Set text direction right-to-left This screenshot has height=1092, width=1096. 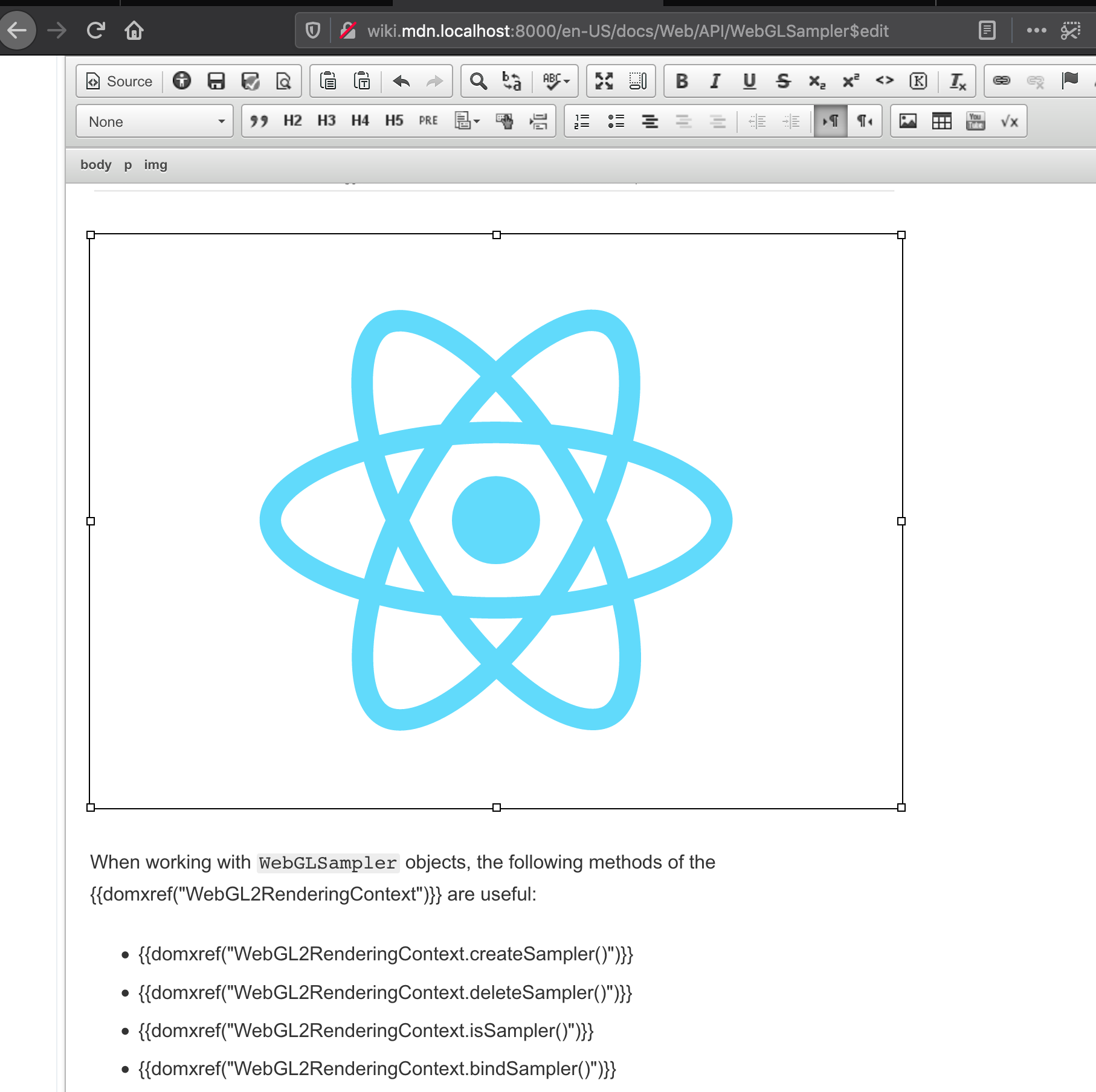tap(865, 121)
